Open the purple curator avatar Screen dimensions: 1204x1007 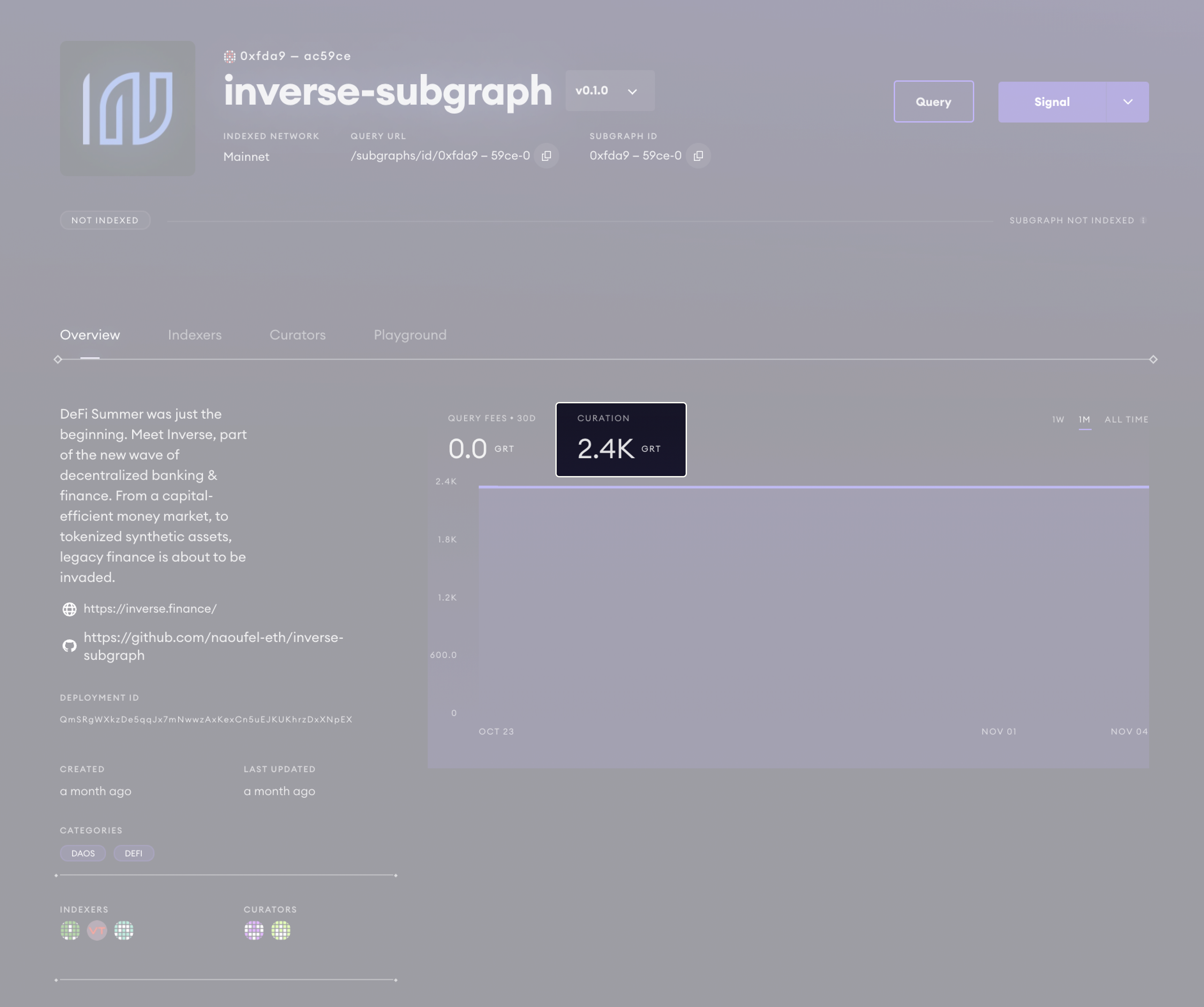254,930
